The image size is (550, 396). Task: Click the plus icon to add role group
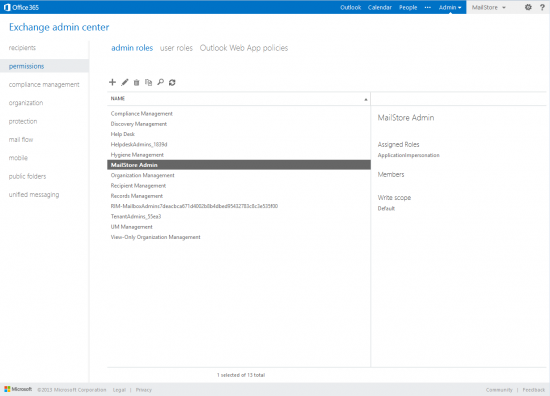point(112,82)
